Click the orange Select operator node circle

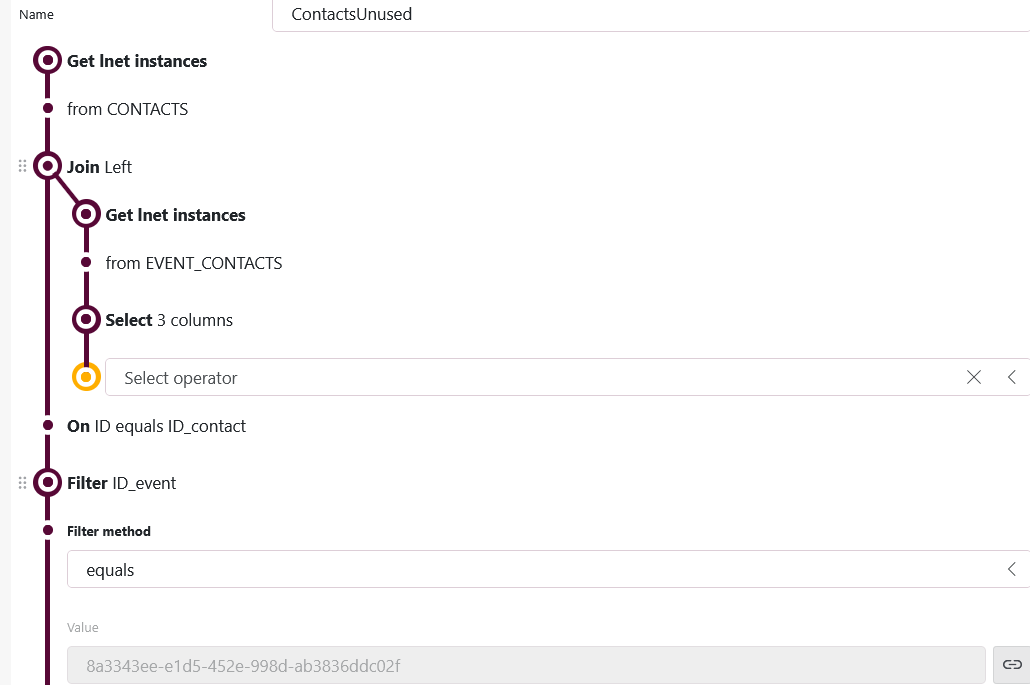coord(87,377)
